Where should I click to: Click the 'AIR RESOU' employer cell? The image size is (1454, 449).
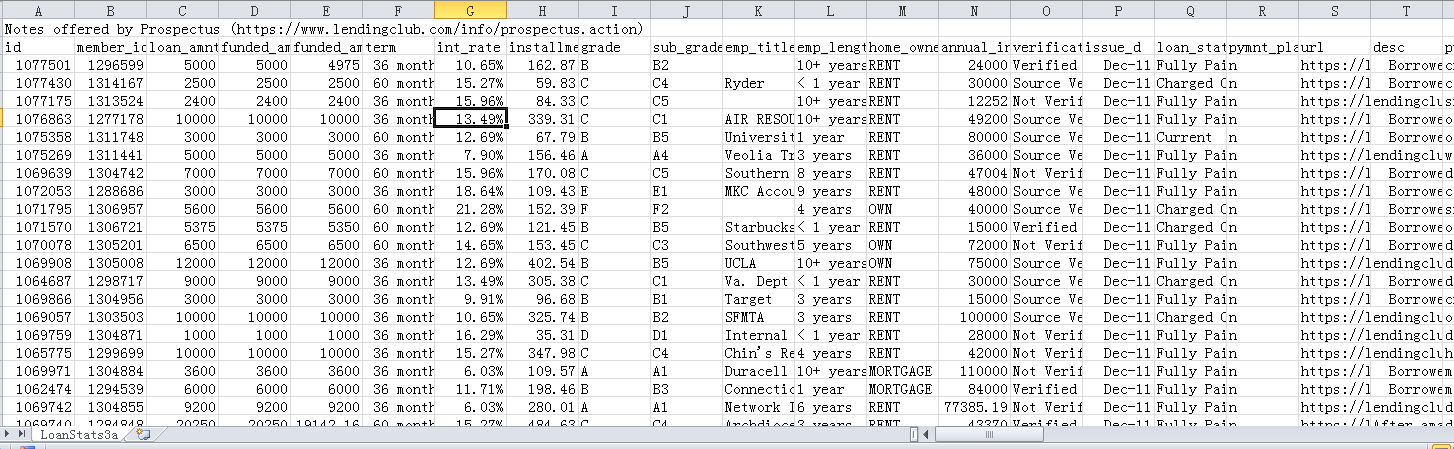[x=758, y=119]
